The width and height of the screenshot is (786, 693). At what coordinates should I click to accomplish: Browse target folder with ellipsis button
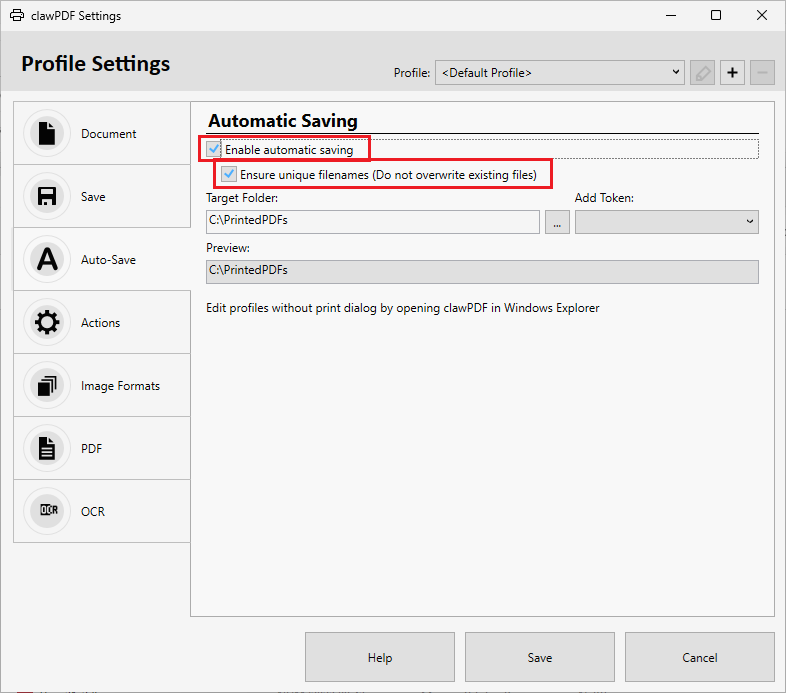(x=557, y=222)
